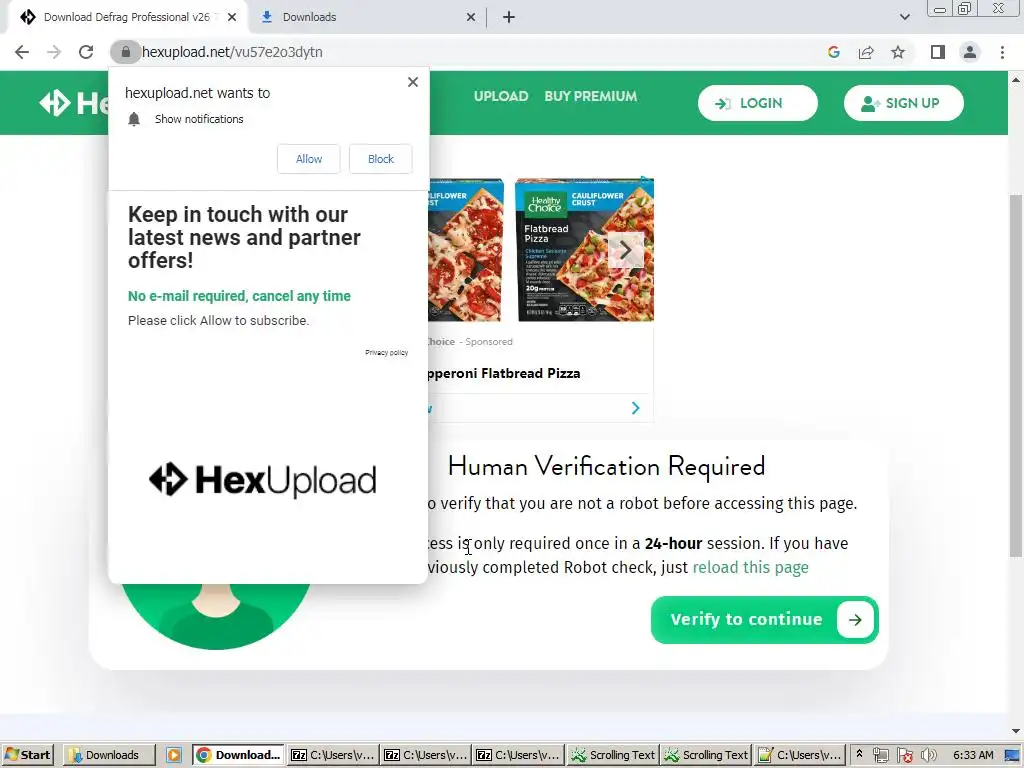This screenshot has height=768, width=1024.
Task: Click Verify to continue button
Action: (x=765, y=620)
